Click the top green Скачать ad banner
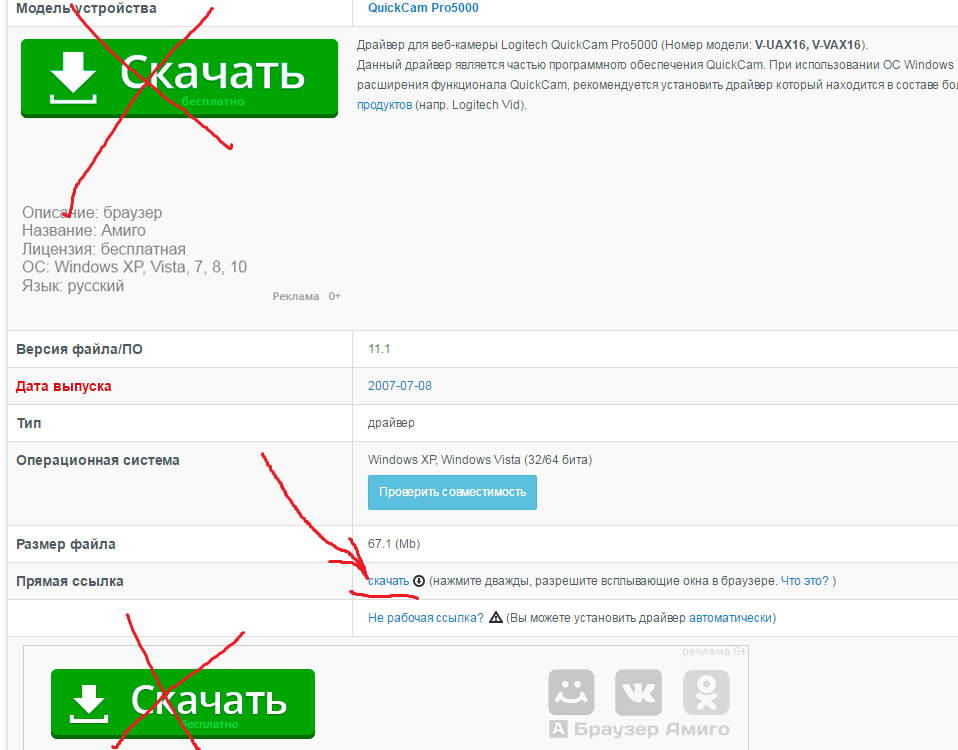This screenshot has width=958, height=750. [x=179, y=78]
